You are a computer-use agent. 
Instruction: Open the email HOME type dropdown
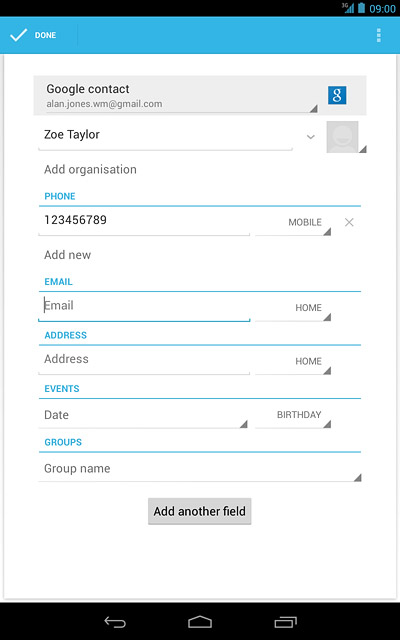coord(293,308)
